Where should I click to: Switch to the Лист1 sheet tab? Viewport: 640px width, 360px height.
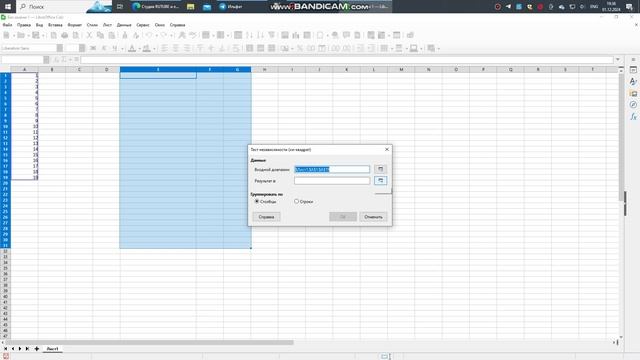click(x=52, y=349)
